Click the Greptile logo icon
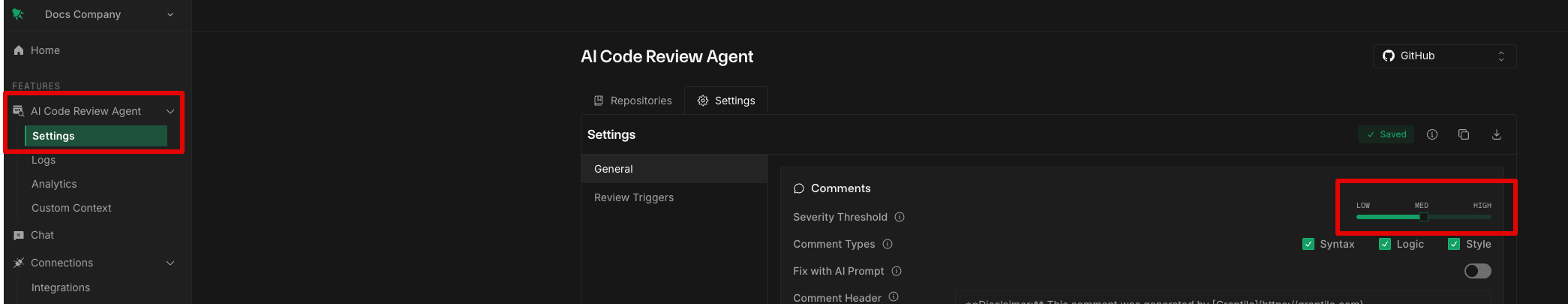This screenshot has width=1568, height=304. tap(18, 14)
